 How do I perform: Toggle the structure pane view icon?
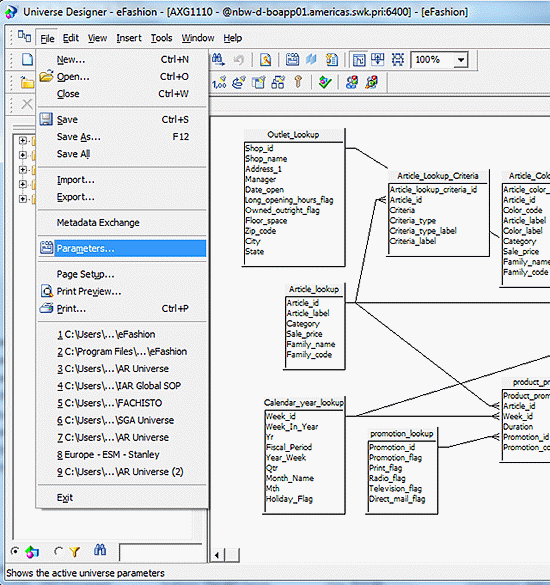(x=359, y=59)
